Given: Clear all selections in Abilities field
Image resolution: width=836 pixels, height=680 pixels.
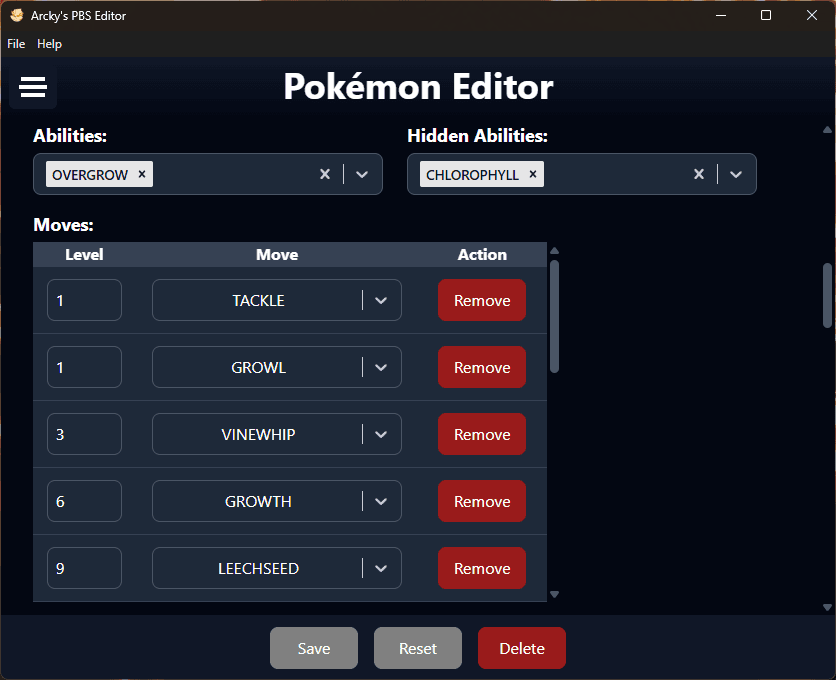Looking at the screenshot, I should coord(325,174).
